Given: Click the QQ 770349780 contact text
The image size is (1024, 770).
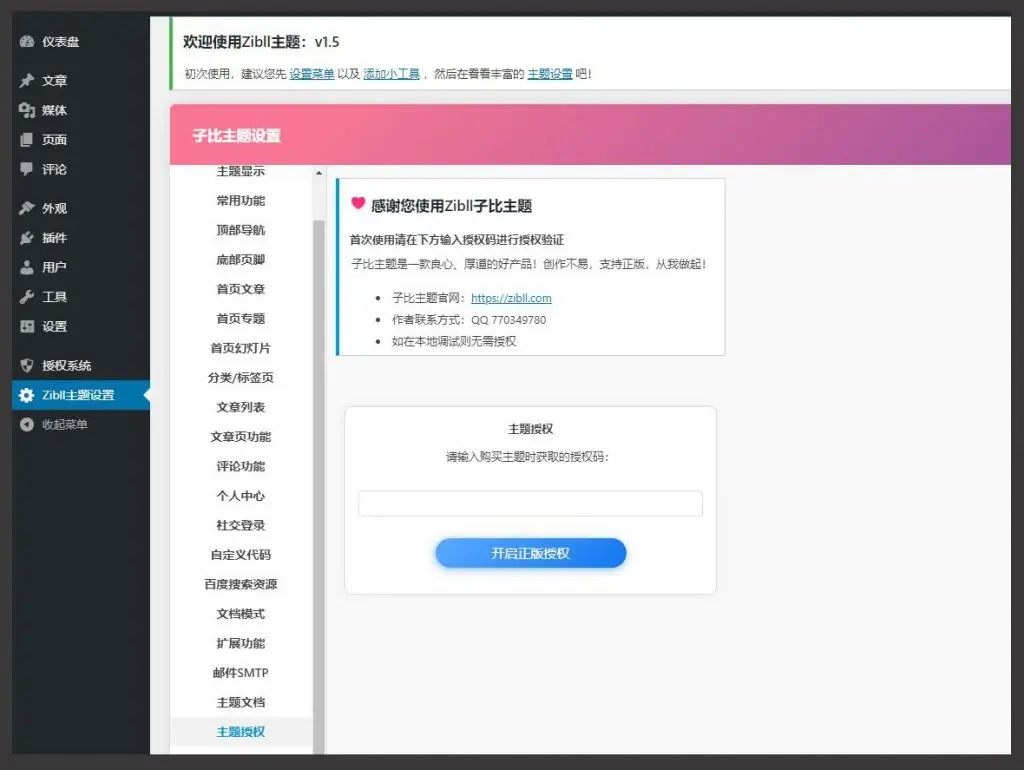Looking at the screenshot, I should pos(509,320).
